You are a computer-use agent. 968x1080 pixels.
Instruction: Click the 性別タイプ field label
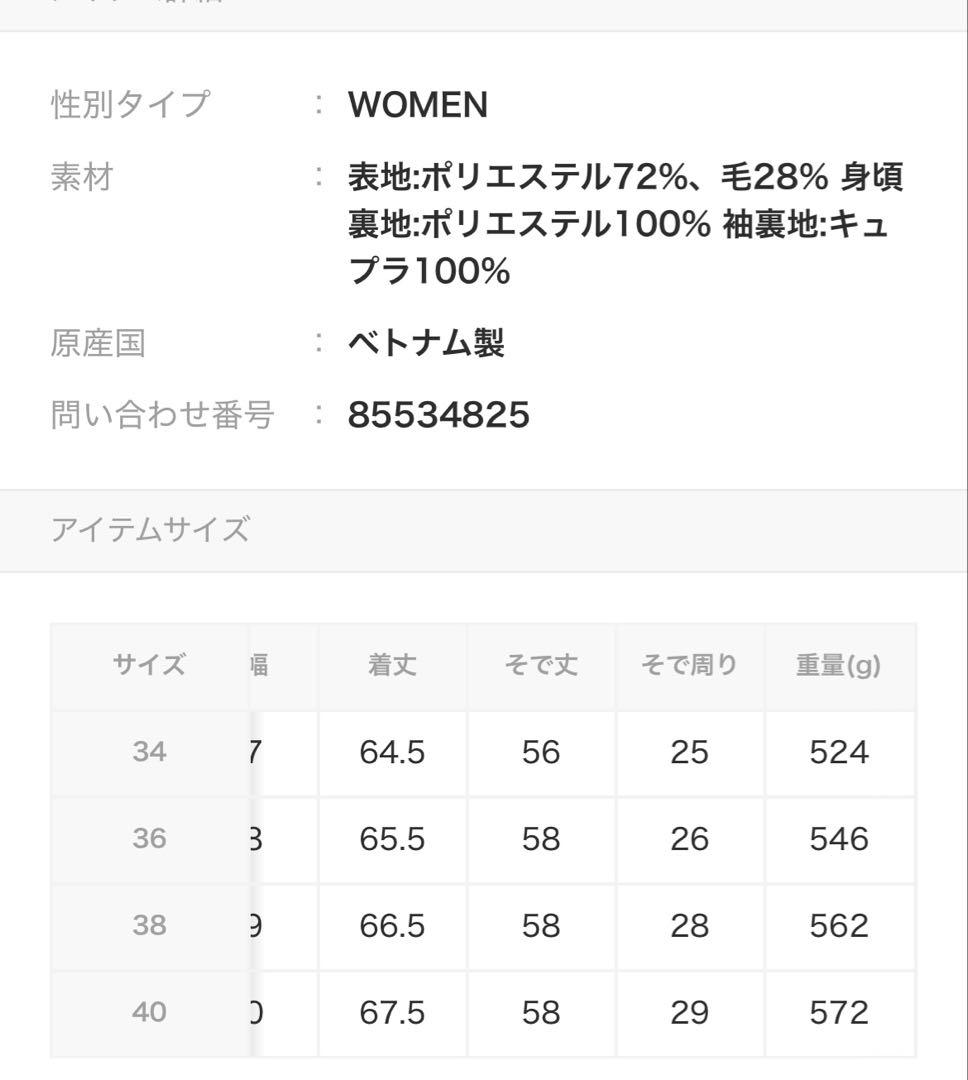pos(131,105)
